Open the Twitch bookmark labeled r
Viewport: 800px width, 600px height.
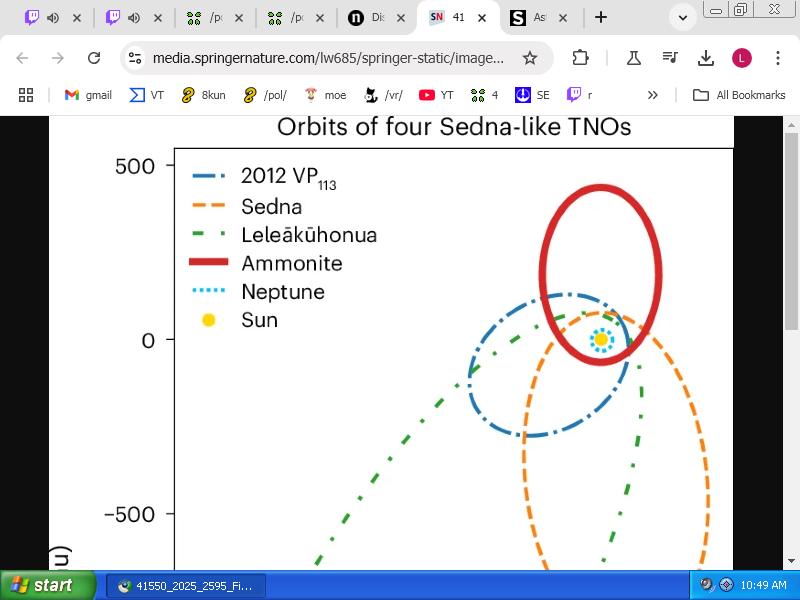pos(580,95)
